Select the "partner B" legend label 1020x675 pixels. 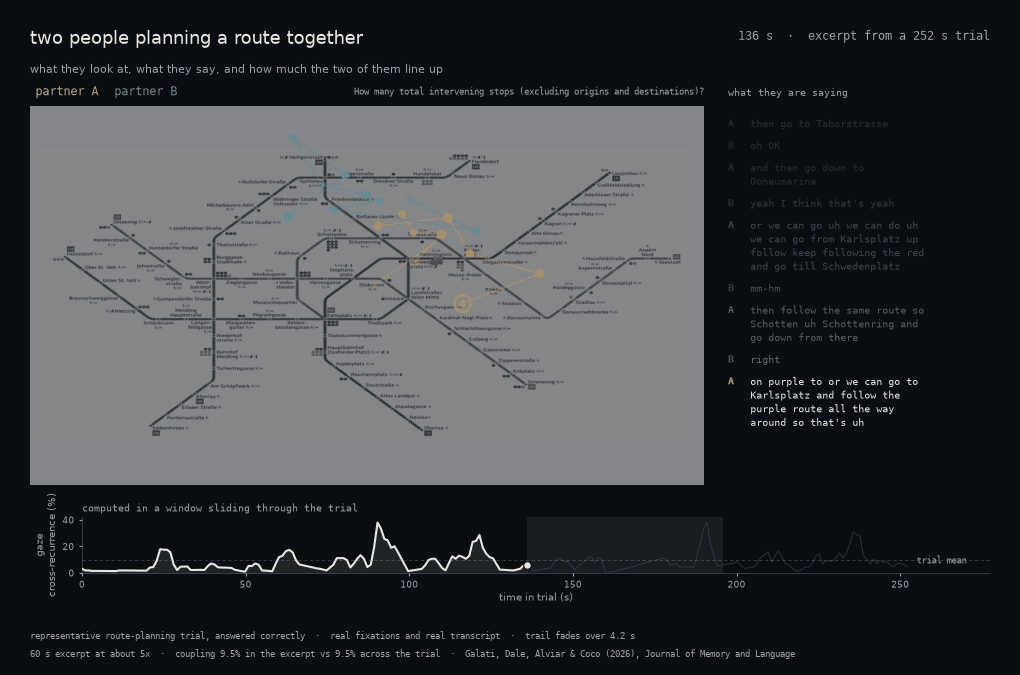[146, 91]
